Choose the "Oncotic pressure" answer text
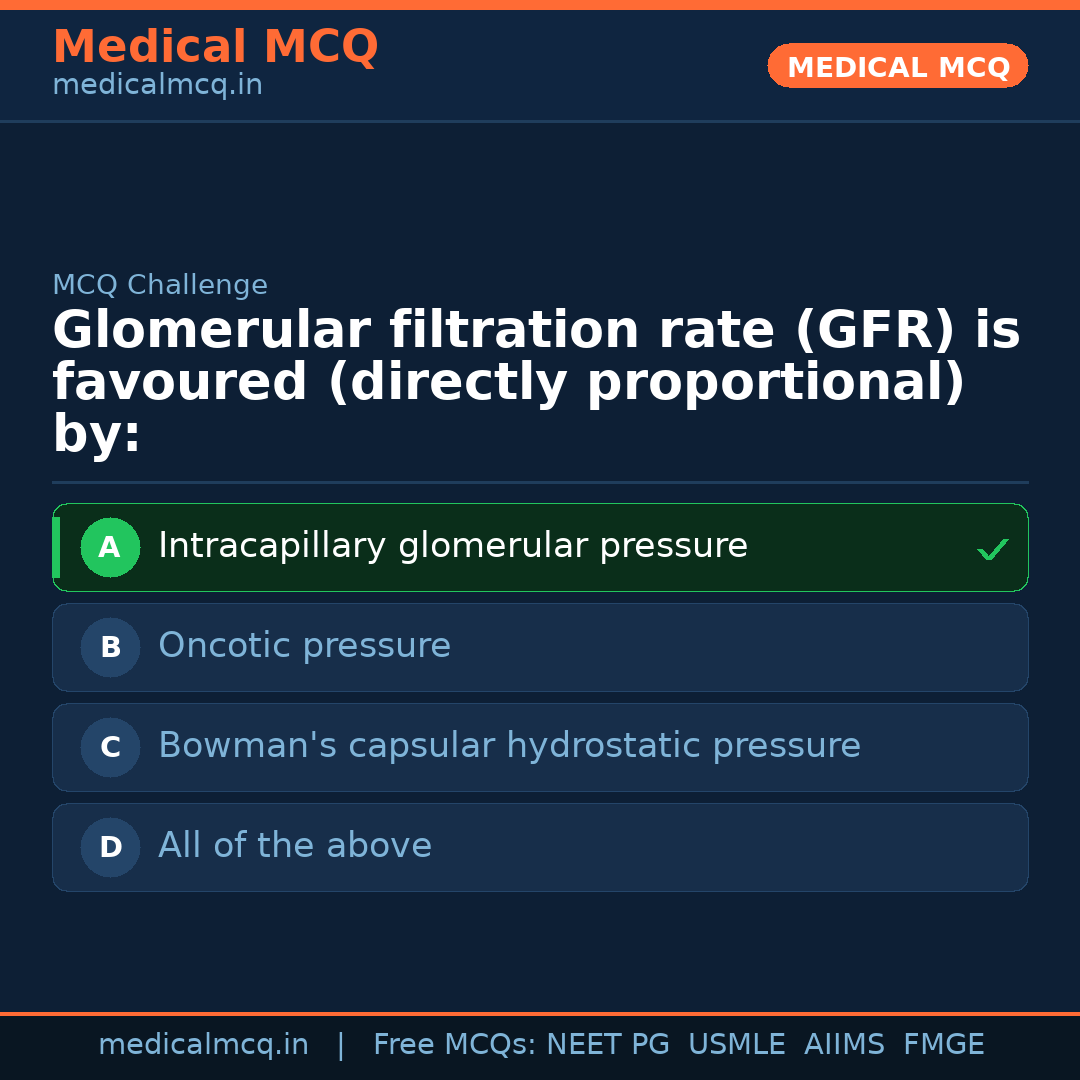The image size is (1080, 1080). pyautogui.click(x=304, y=646)
